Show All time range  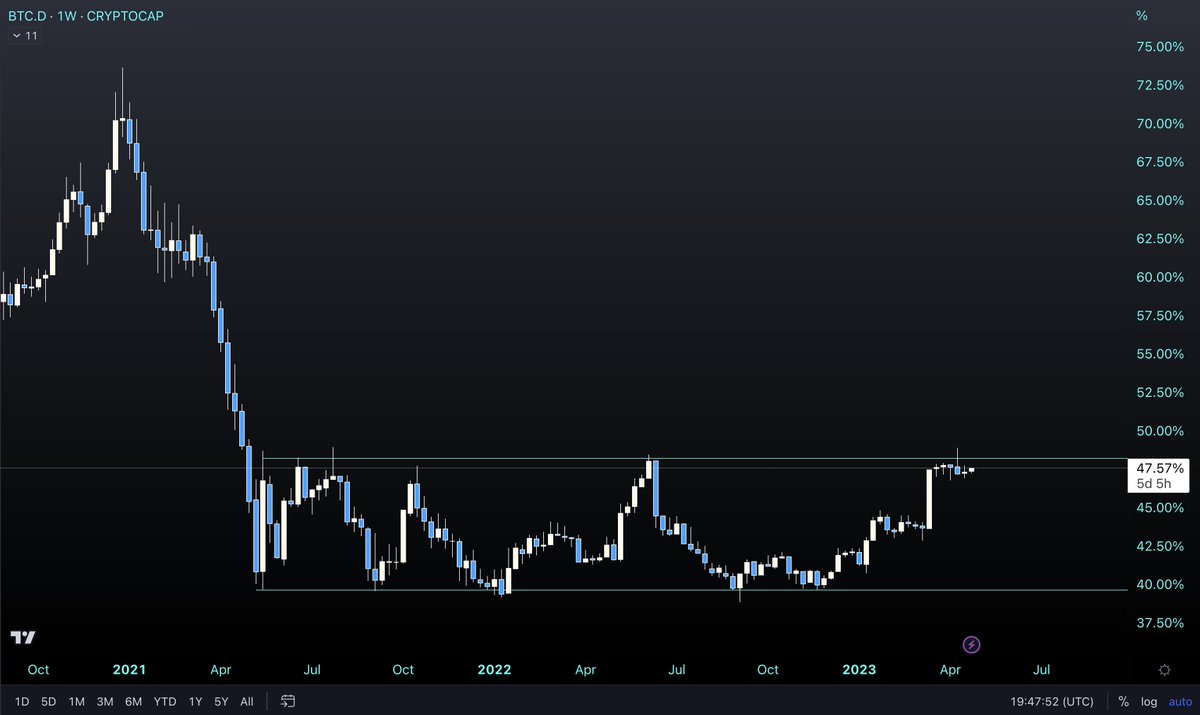point(247,701)
